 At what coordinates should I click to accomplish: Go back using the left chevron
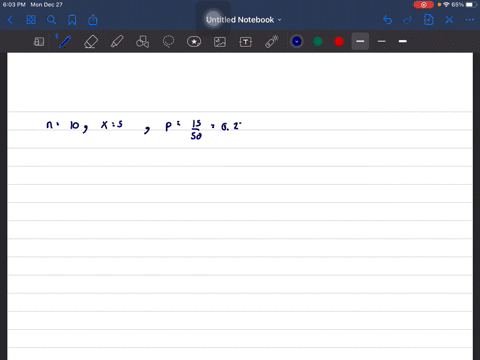pyautogui.click(x=10, y=20)
